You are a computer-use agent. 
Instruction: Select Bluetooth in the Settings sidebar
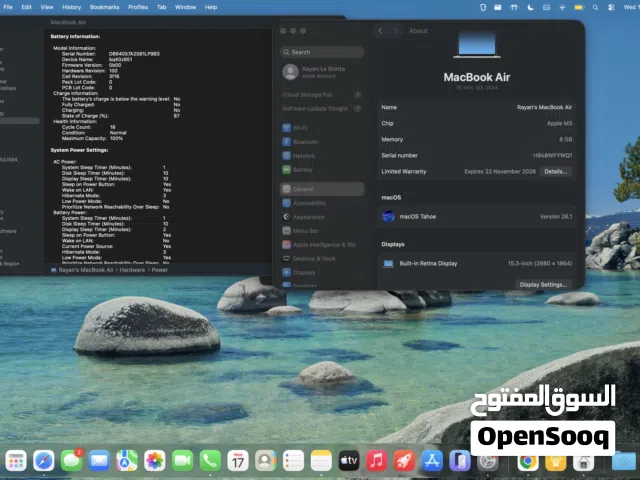(x=322, y=142)
